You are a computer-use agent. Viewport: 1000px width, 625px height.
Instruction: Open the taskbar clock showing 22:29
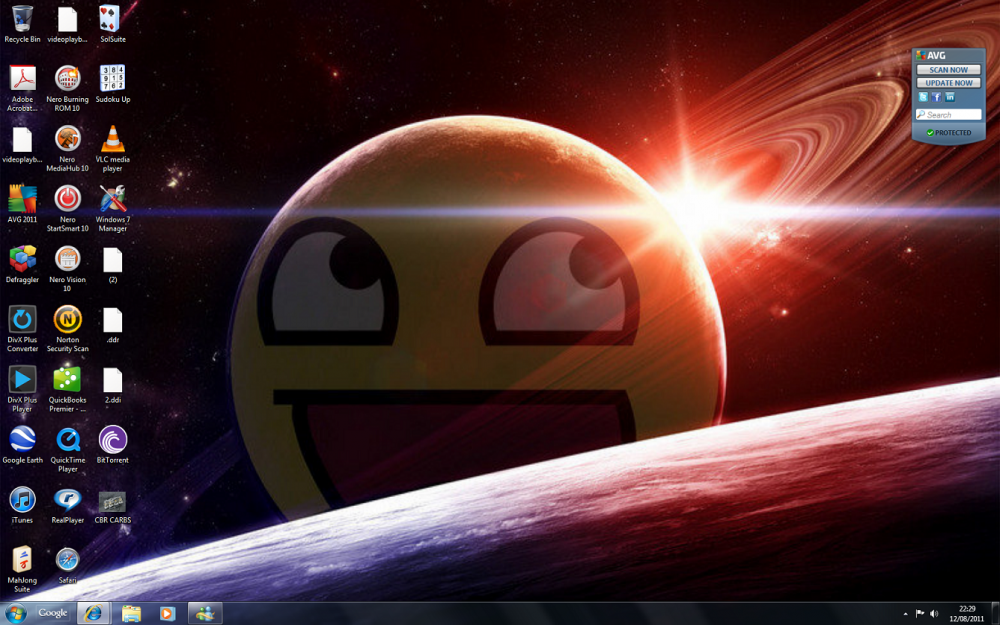pos(967,614)
